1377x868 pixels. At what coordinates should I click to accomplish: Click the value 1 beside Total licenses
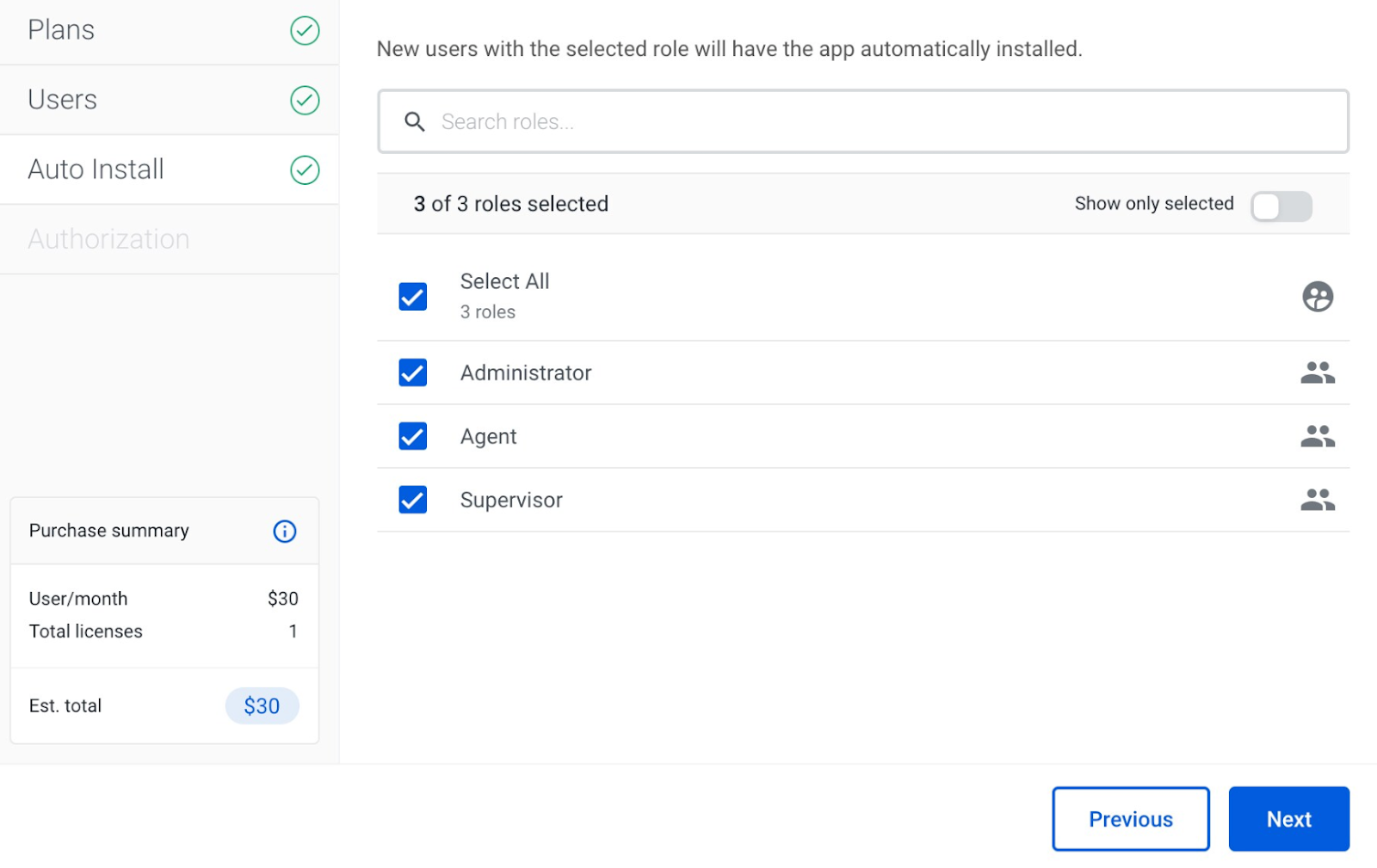click(x=293, y=631)
